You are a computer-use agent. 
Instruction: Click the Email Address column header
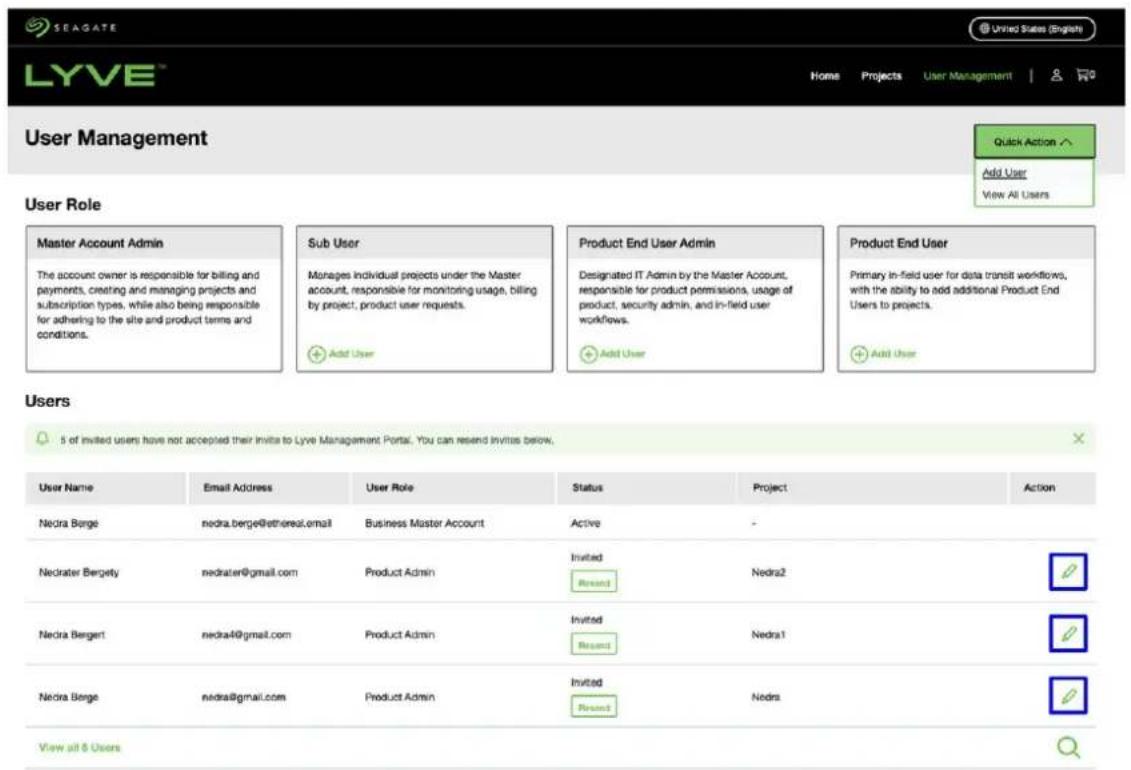coord(268,488)
